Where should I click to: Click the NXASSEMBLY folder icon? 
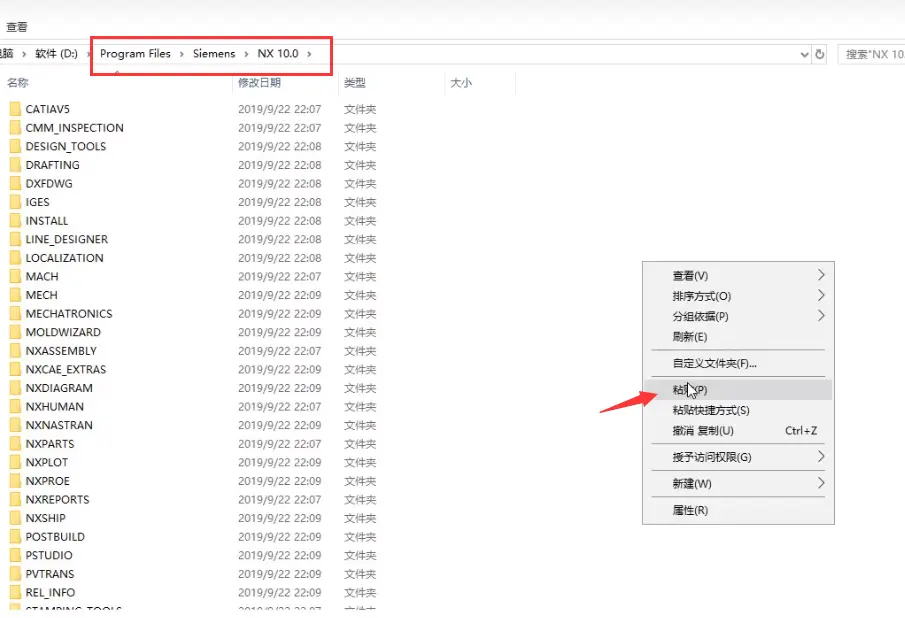tap(16, 351)
